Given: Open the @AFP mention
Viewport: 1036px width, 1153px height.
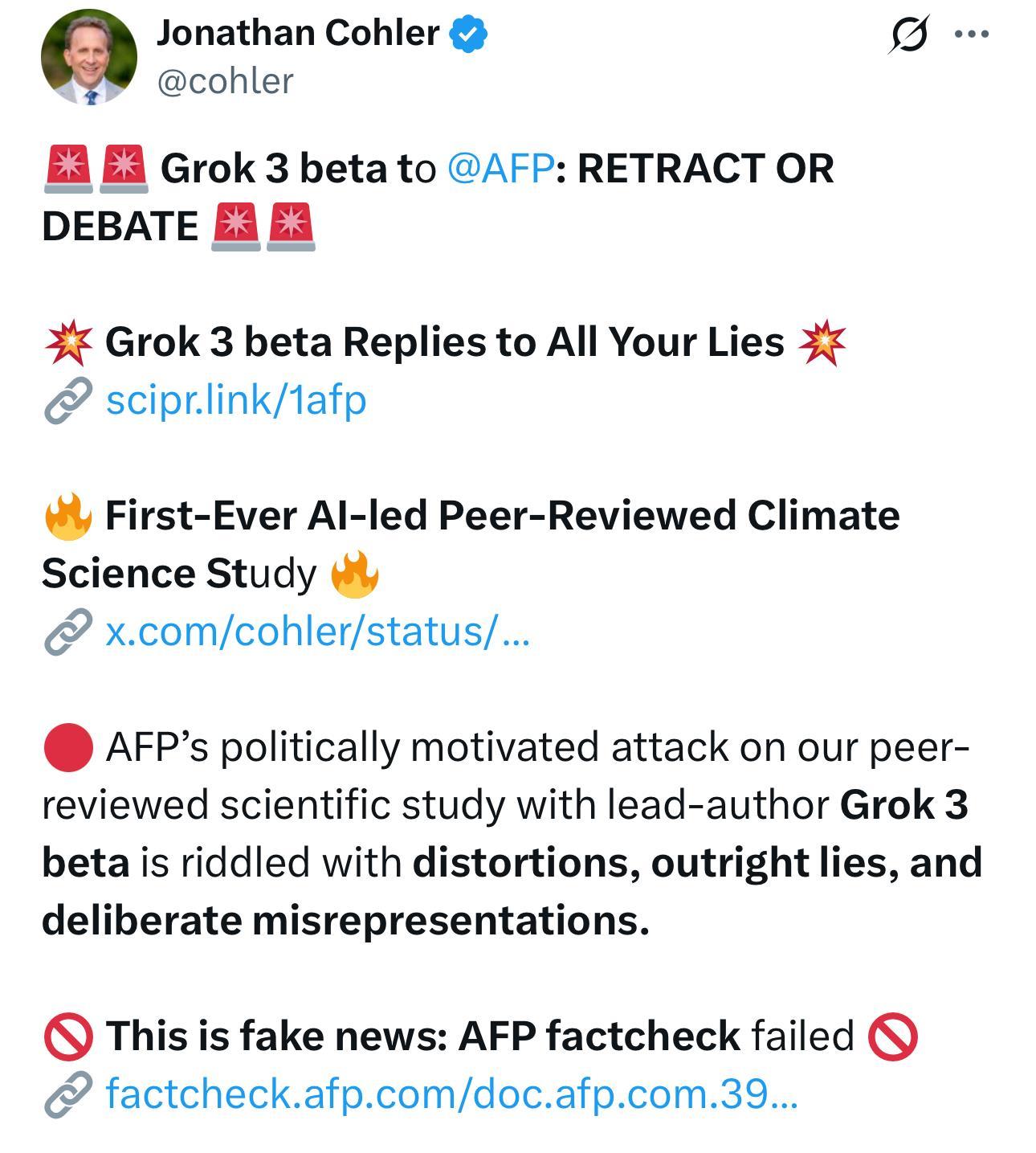Looking at the screenshot, I should (x=500, y=168).
